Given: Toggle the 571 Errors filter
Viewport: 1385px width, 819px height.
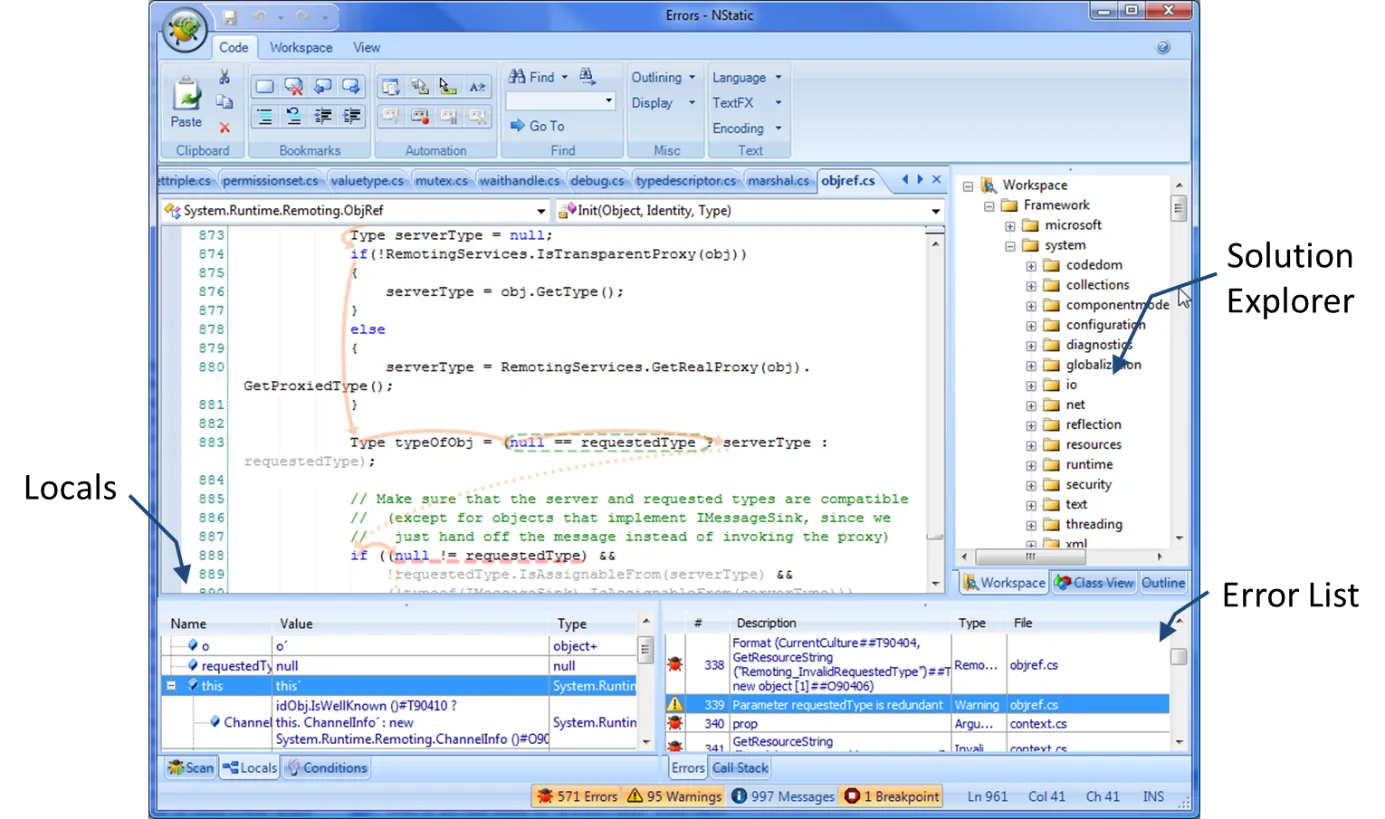Looking at the screenshot, I should [x=577, y=796].
